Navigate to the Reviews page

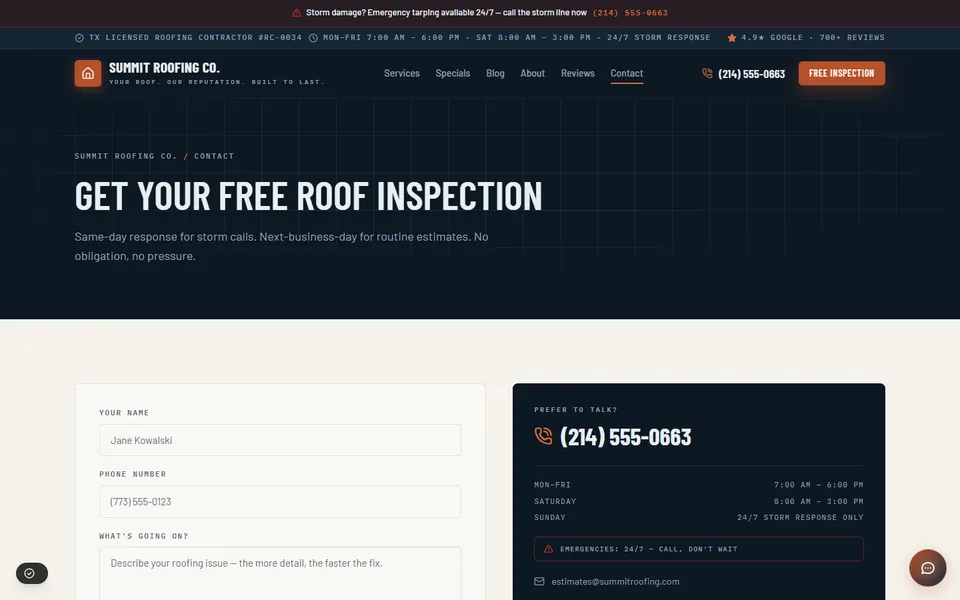pyautogui.click(x=577, y=73)
